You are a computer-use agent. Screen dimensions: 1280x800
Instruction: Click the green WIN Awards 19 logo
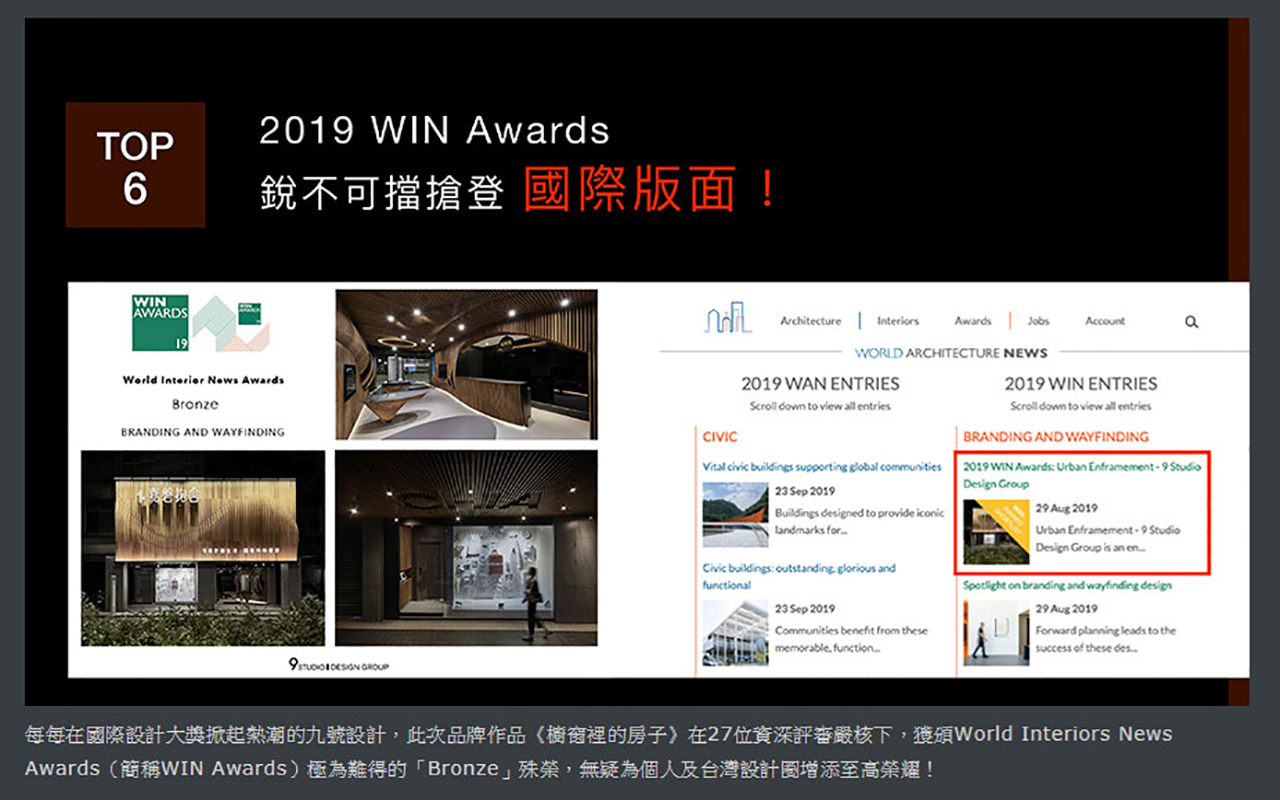pyautogui.click(x=160, y=322)
